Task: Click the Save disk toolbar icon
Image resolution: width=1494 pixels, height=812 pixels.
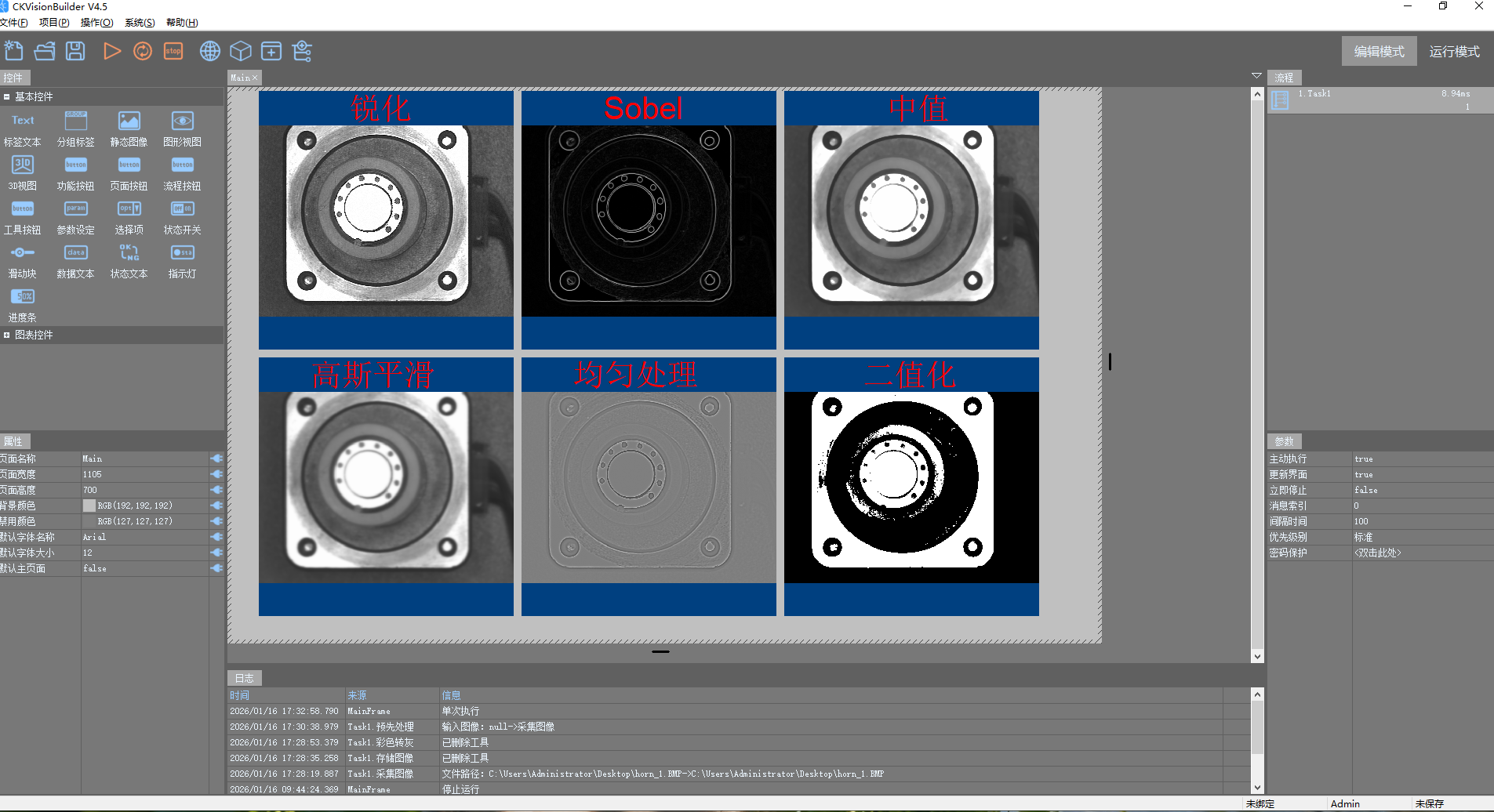Action: click(75, 52)
